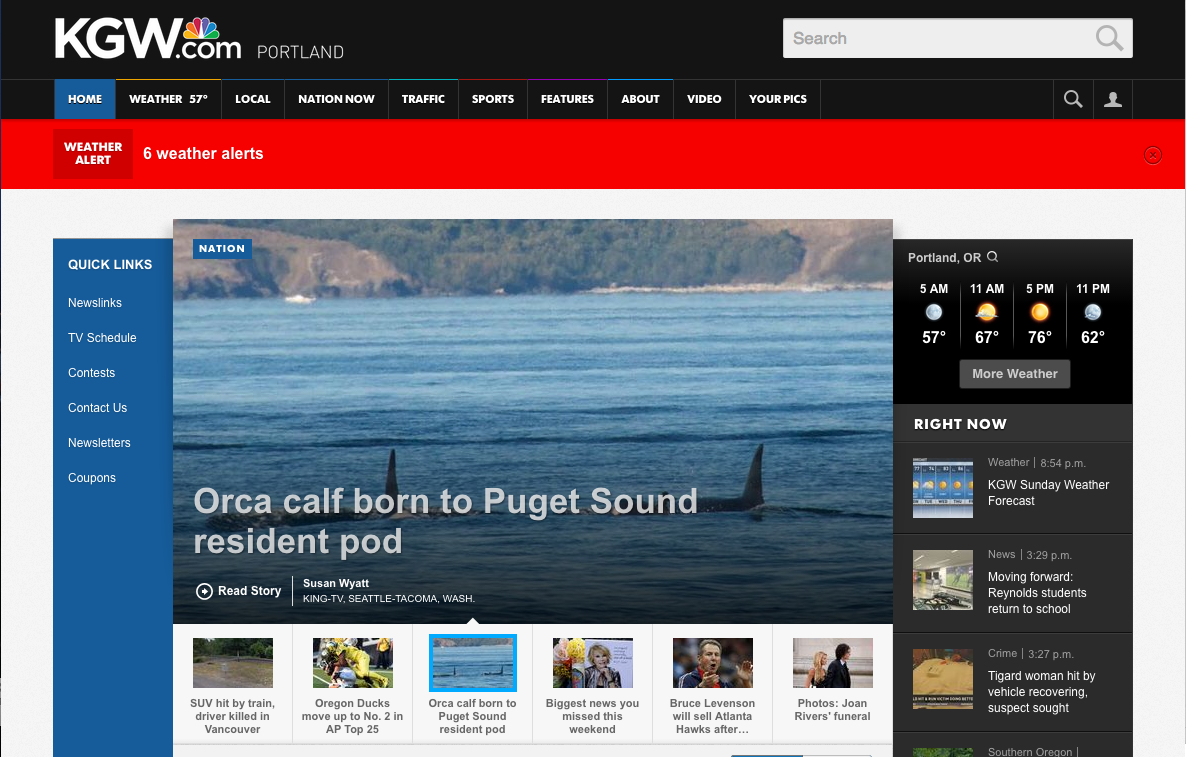Viewport: 1186px width, 757px height.
Task: Click the WEATHER ALERT badge on the red banner
Action: coord(92,154)
